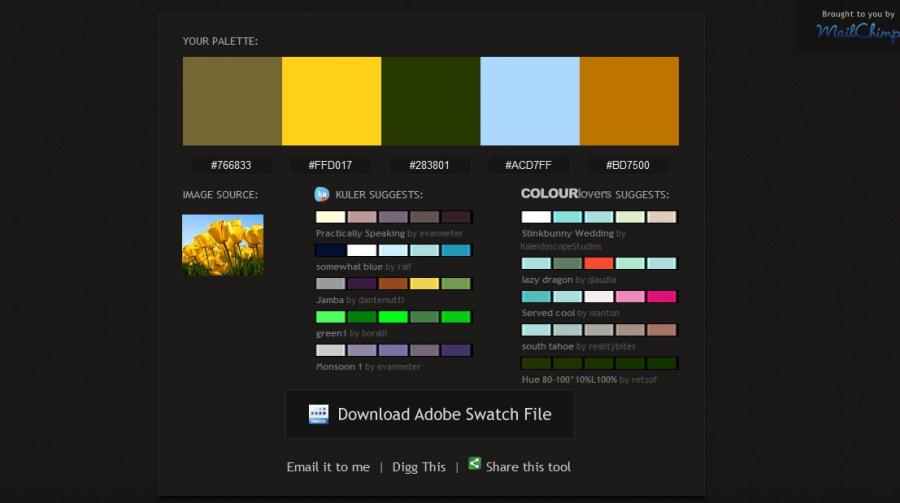Click the Kuler logo icon
The height and width of the screenshot is (503, 900).
(x=322, y=194)
